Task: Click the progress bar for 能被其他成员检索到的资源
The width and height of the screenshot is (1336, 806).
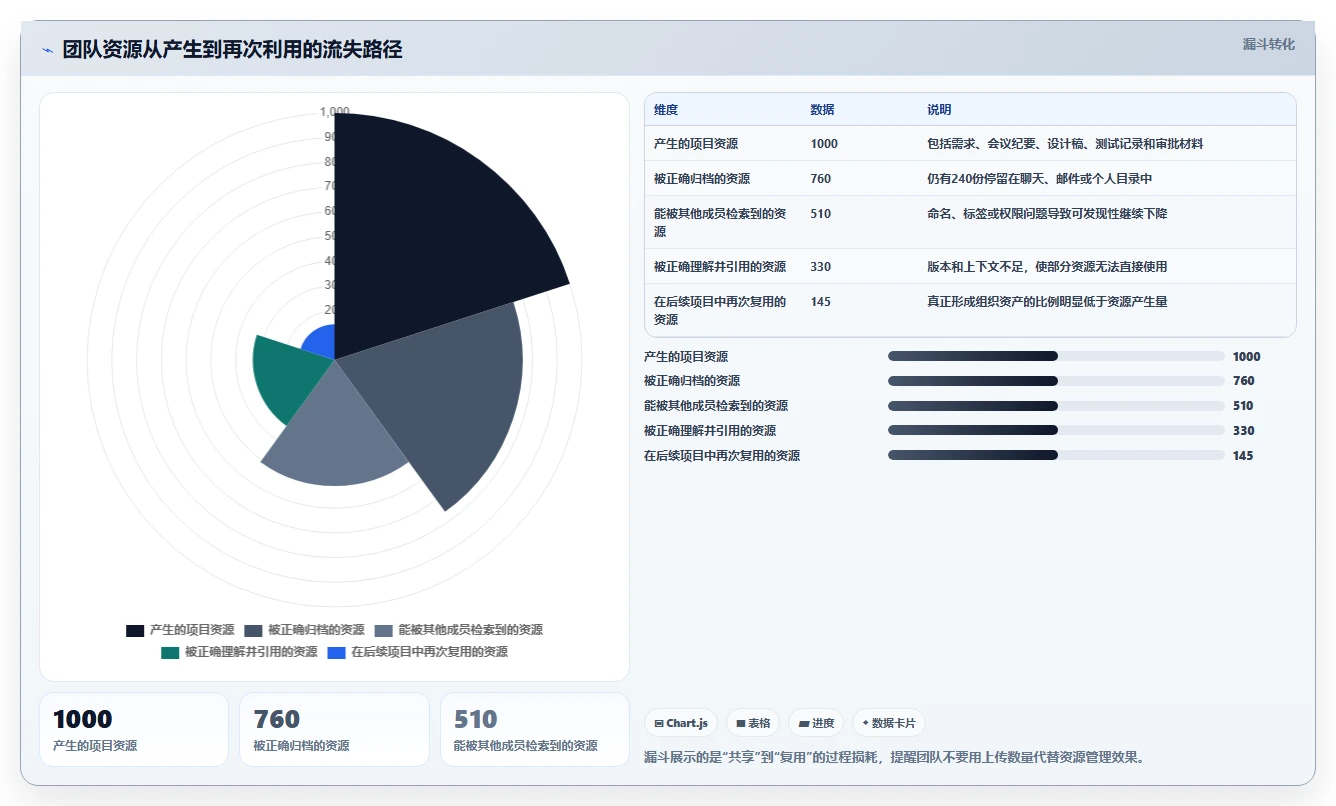Action: 1056,406
